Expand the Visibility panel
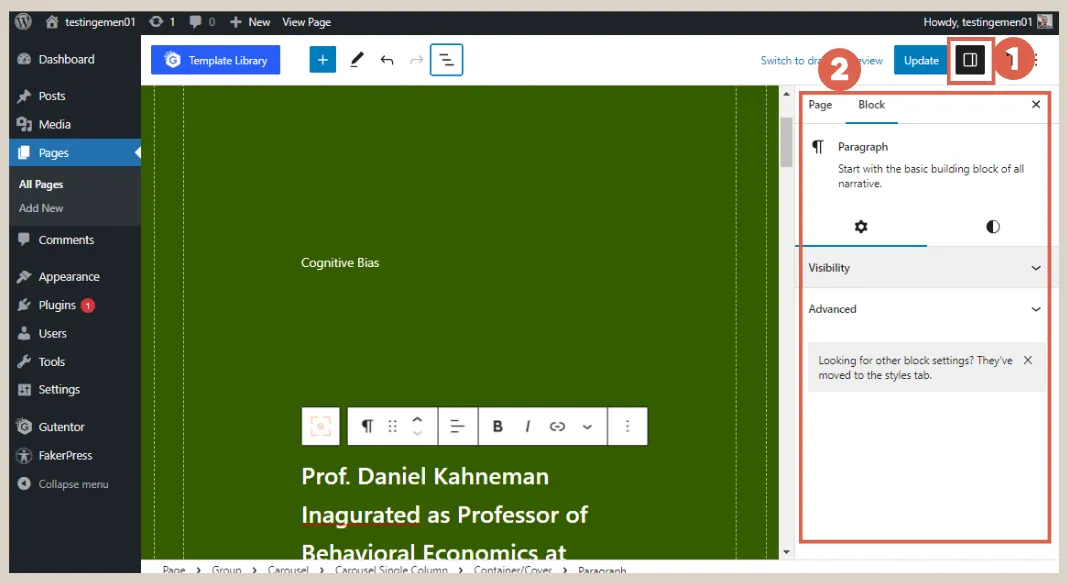 922,268
